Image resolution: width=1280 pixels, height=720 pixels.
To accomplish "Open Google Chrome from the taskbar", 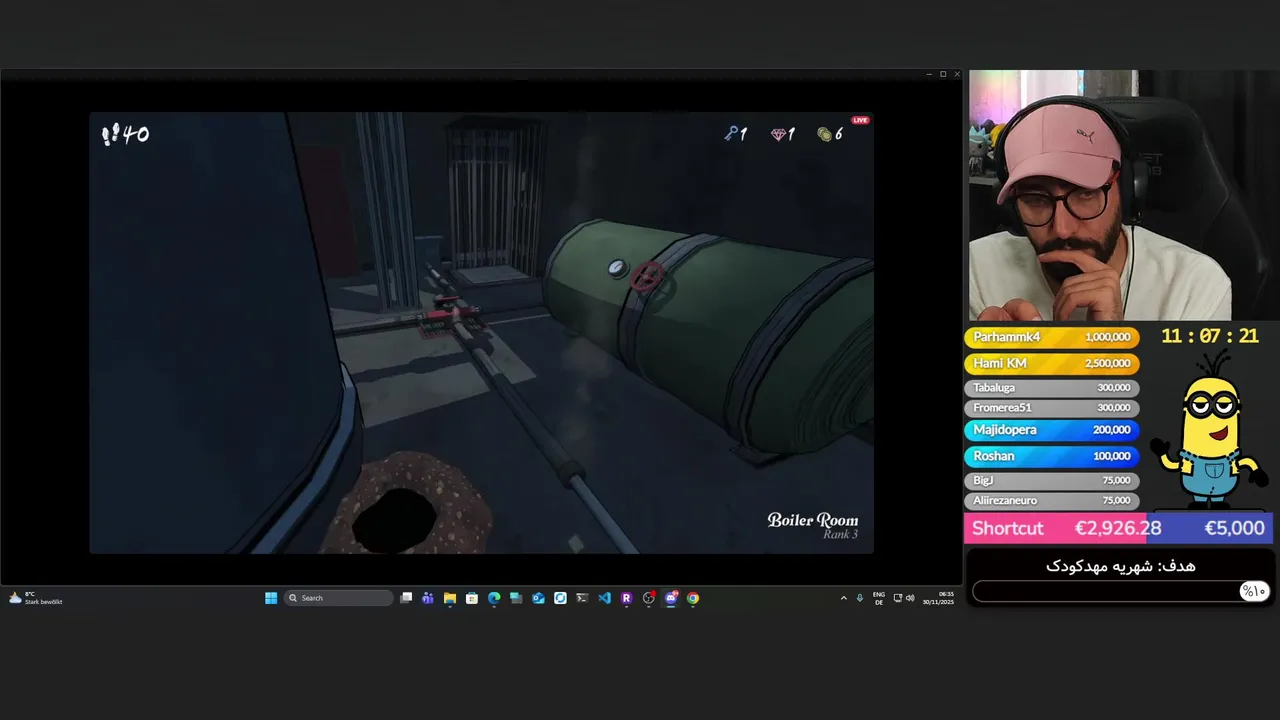I will (693, 598).
